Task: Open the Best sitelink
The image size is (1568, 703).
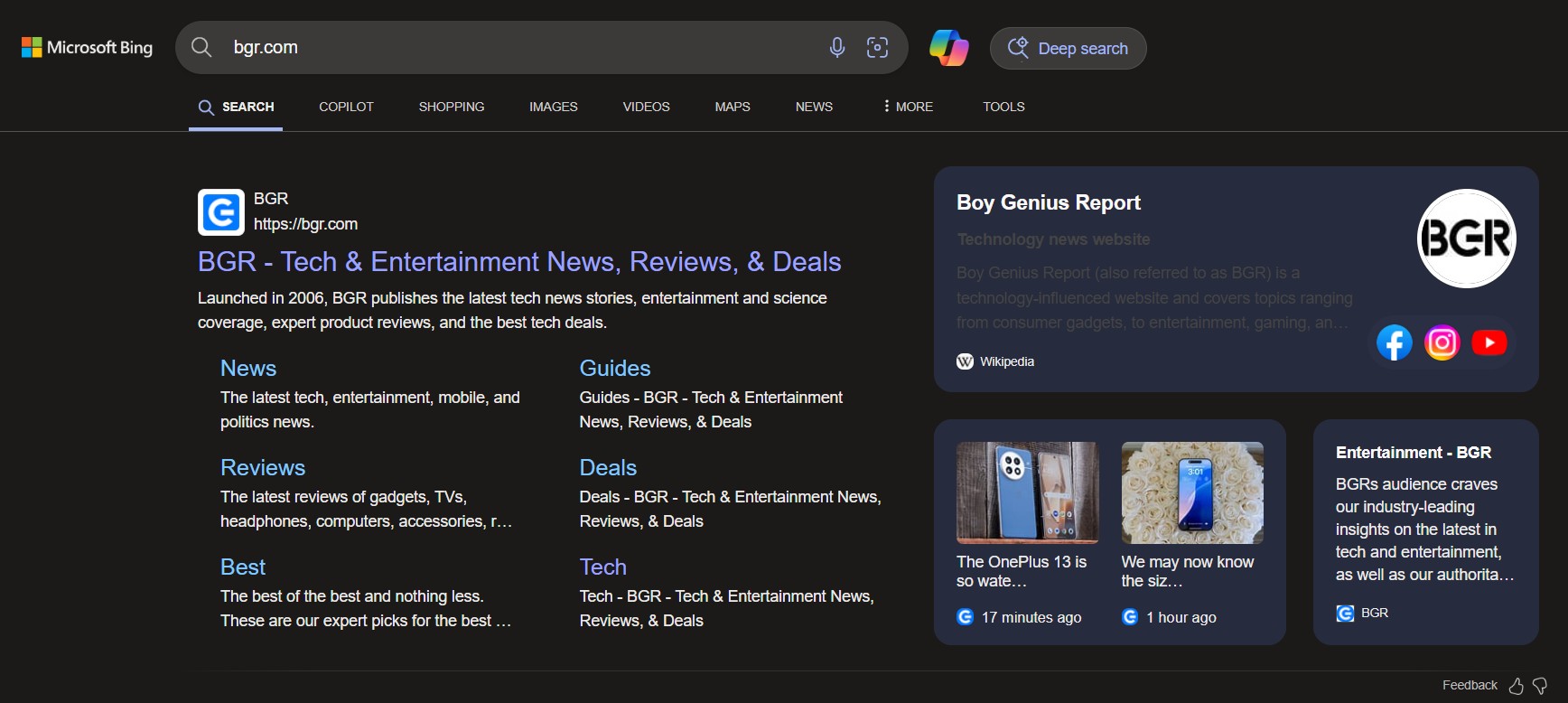Action: tap(243, 567)
